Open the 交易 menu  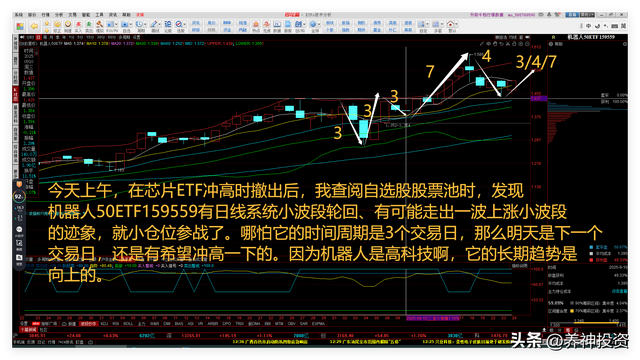click(72, 14)
